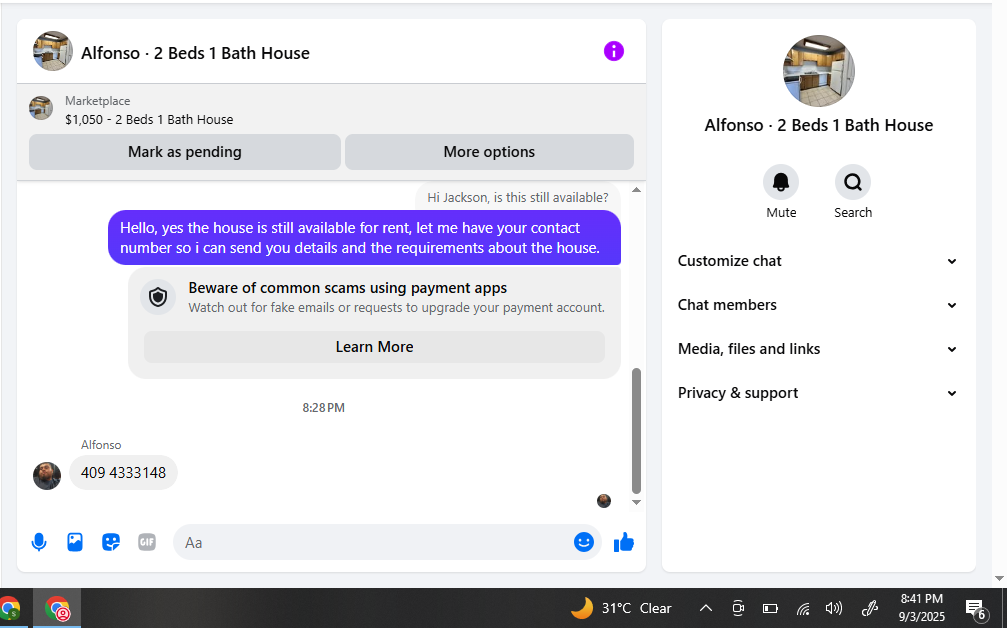Open the Marketplace listing $1,050 link
The width and height of the screenshot is (1007, 628).
point(149,119)
